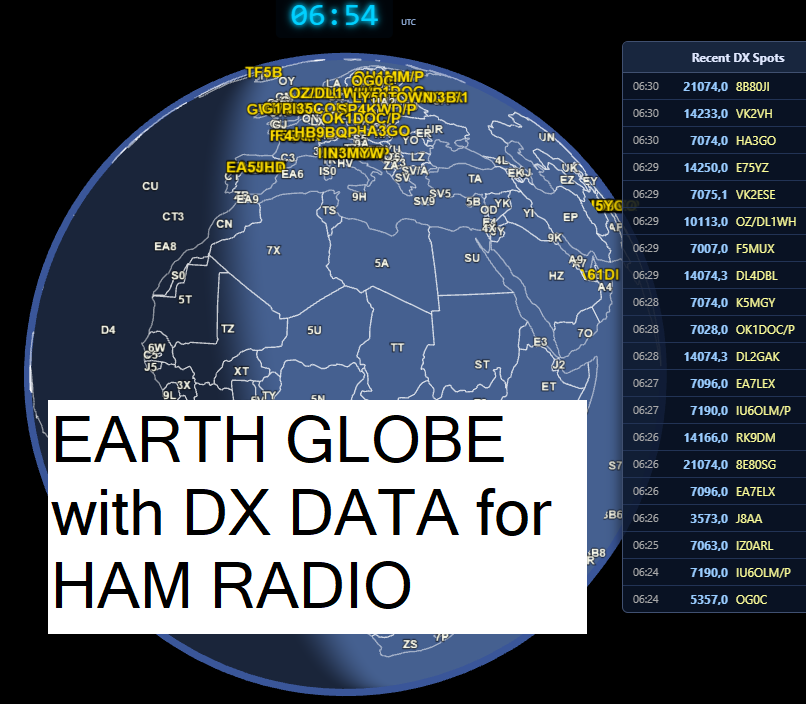Viewport: 806px width, 704px height.
Task: Click the DL2GAK row in the DX list
Action: click(714, 355)
